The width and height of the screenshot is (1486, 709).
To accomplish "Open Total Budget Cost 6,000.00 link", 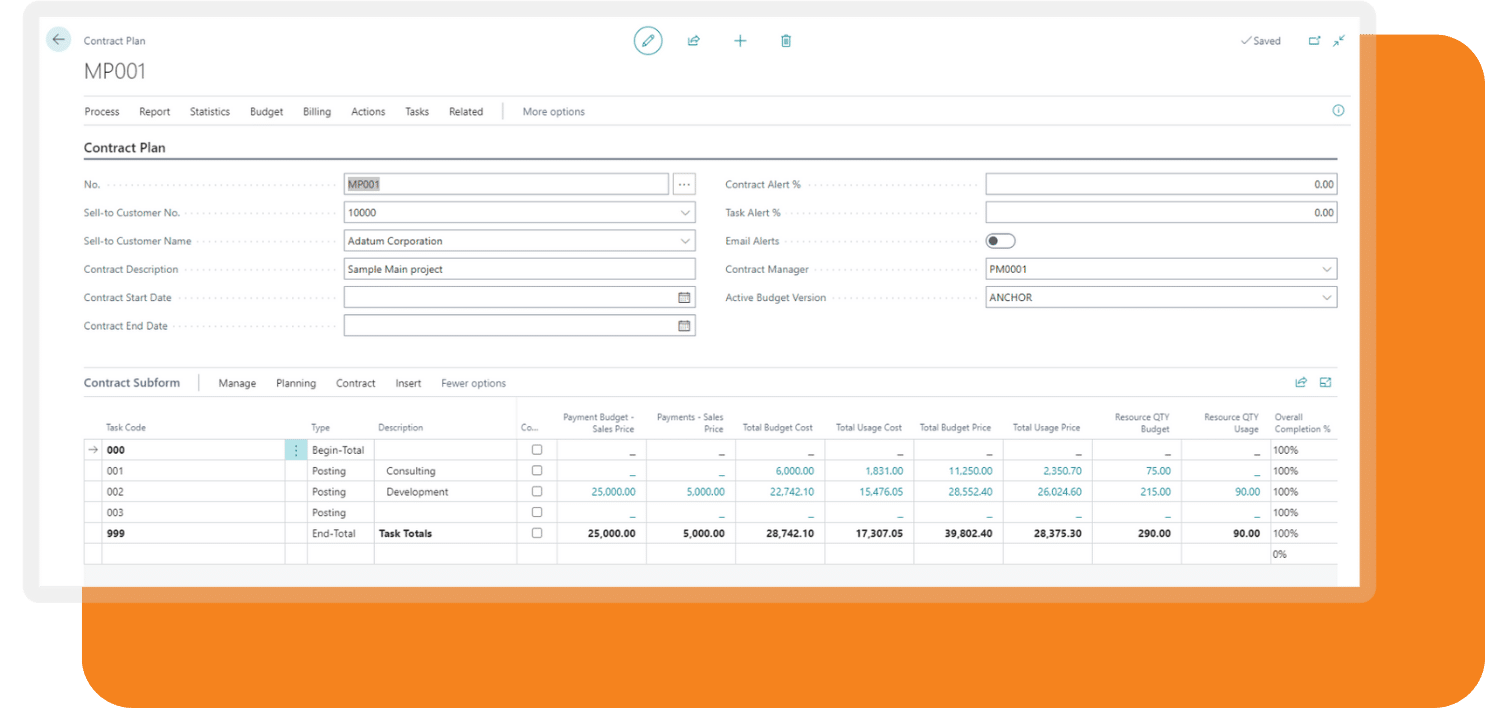I will pyautogui.click(x=794, y=471).
